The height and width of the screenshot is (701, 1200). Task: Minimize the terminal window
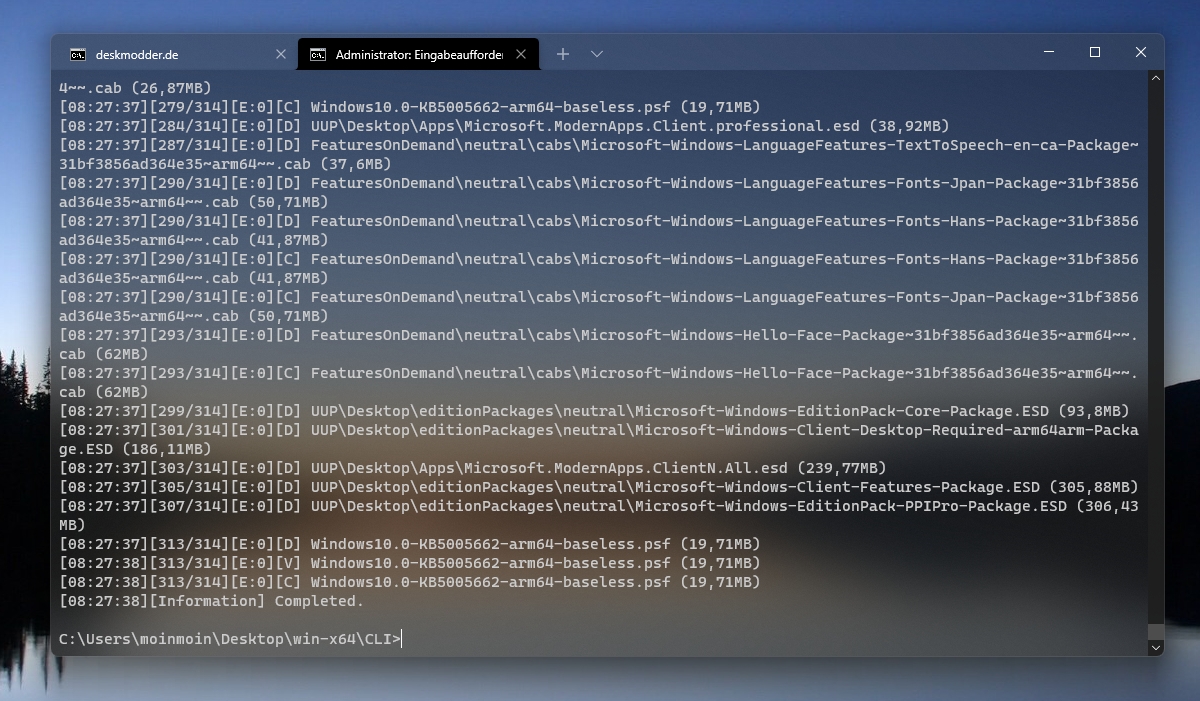[x=1049, y=52]
